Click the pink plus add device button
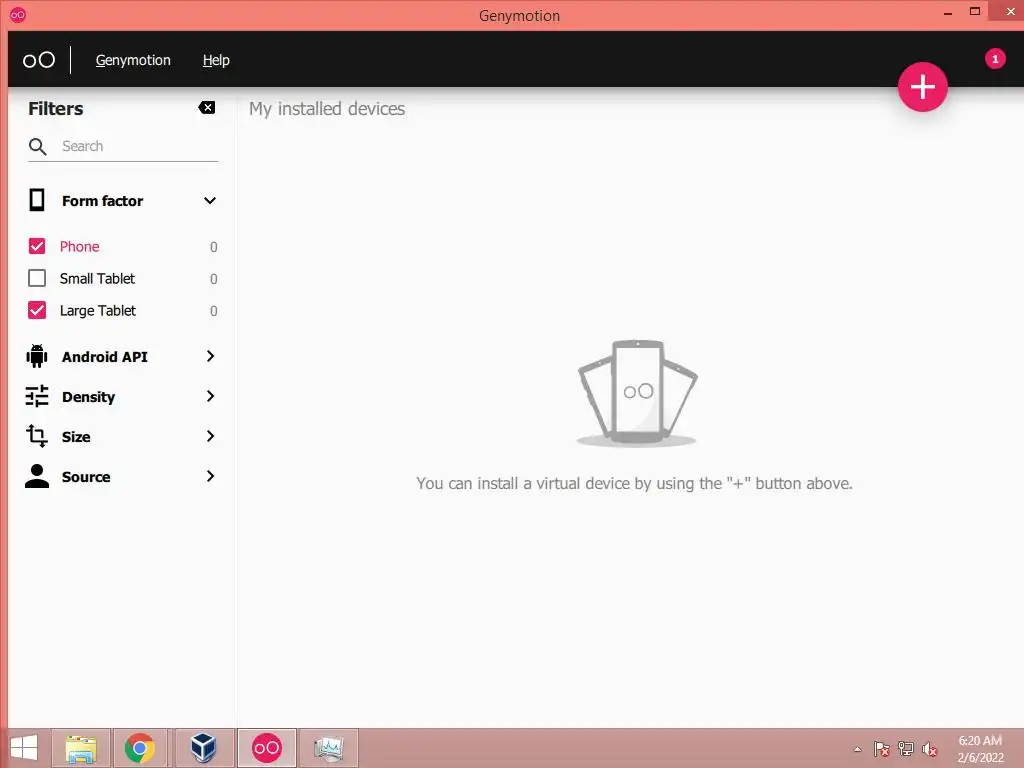Viewport: 1024px width, 768px height. [x=922, y=87]
